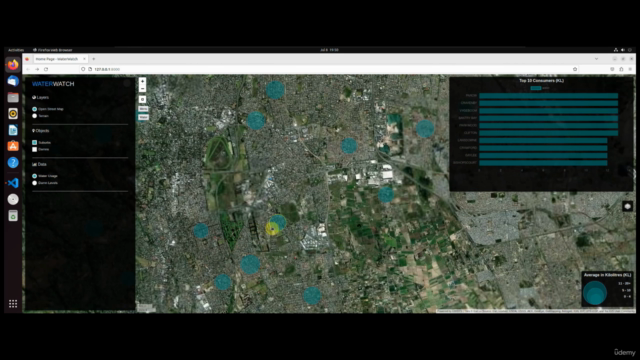Click the Layers section header
640x360 pixels.
pos(40,98)
